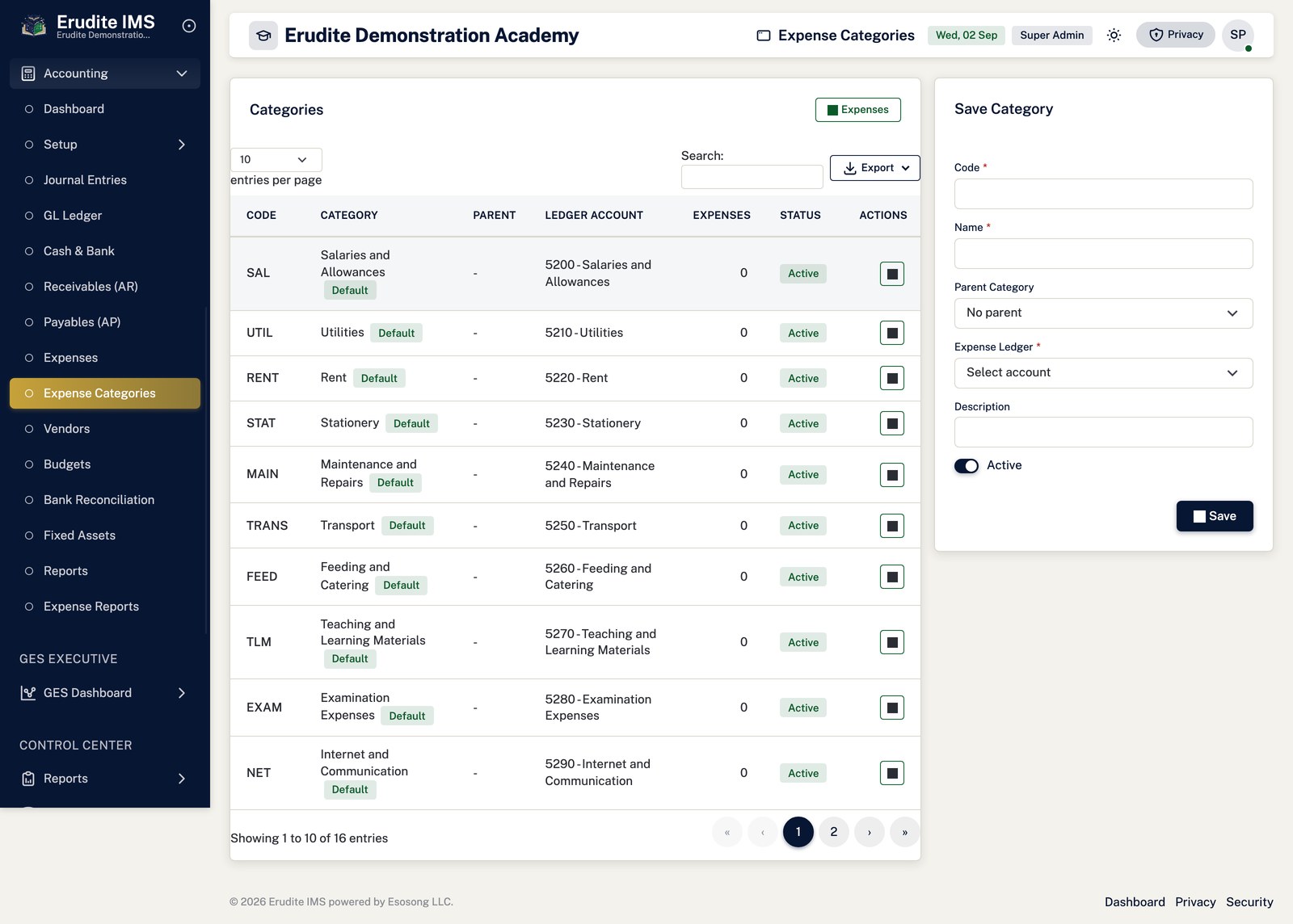Open the Expense Ledger account dropdown
The image size is (1293, 924).
click(1104, 373)
